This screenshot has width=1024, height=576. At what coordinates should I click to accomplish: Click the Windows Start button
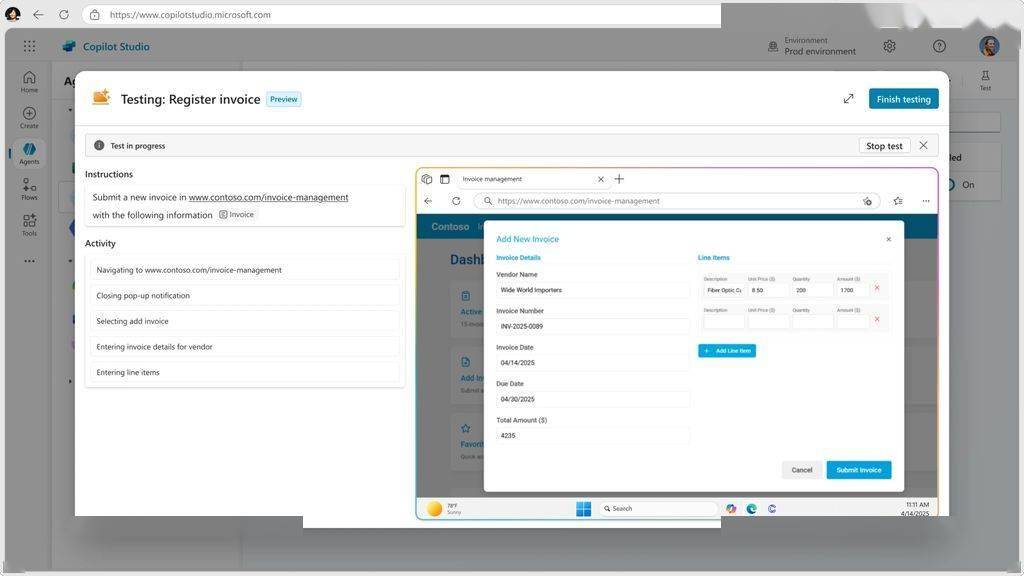[x=584, y=509]
